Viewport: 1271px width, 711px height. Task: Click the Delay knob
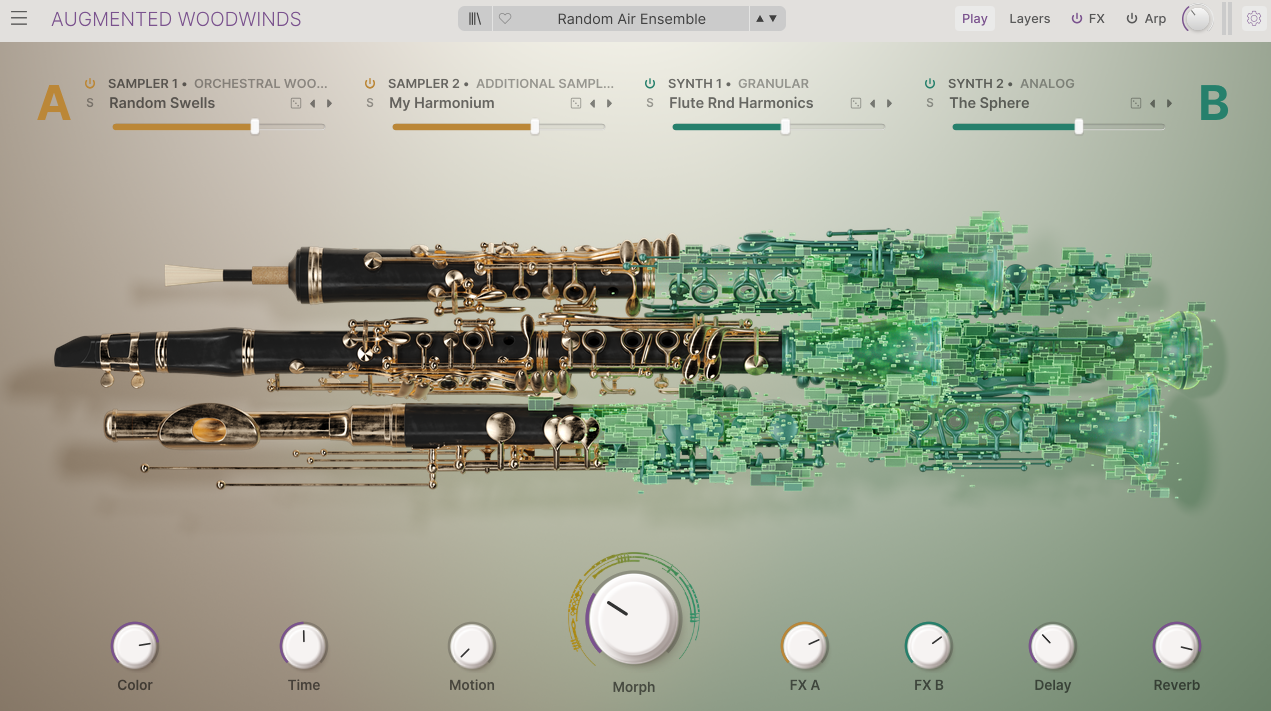(x=1052, y=646)
